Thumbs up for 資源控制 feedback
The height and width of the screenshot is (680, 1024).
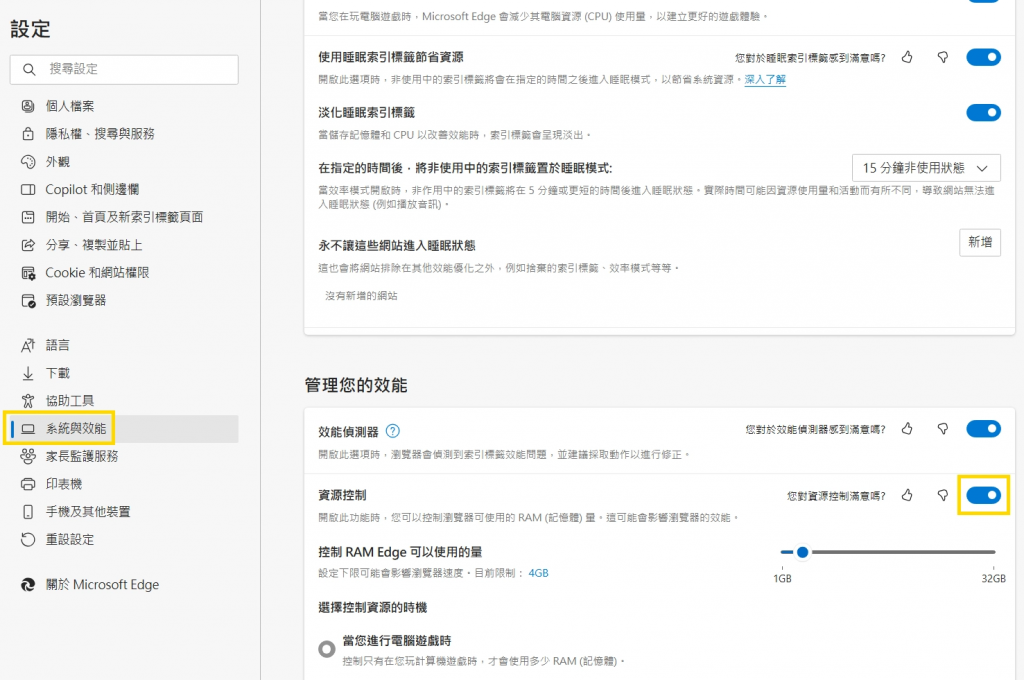pyautogui.click(x=907, y=496)
